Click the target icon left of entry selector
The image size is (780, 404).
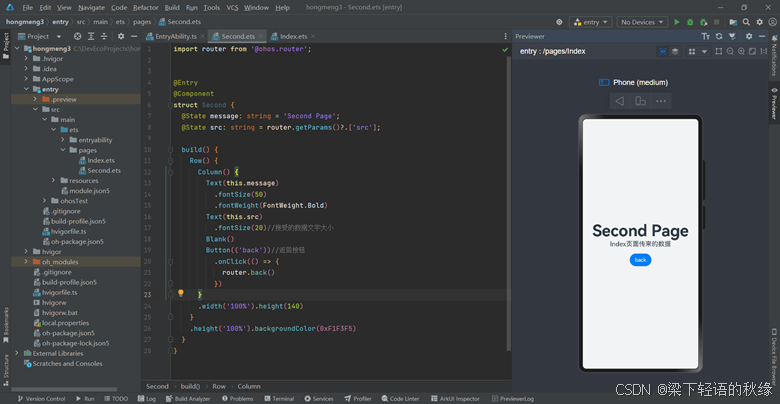tap(559, 22)
